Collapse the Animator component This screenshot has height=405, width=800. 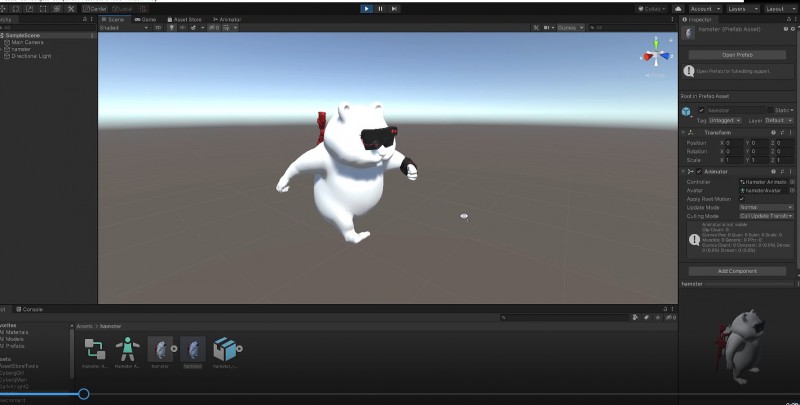(x=683, y=171)
